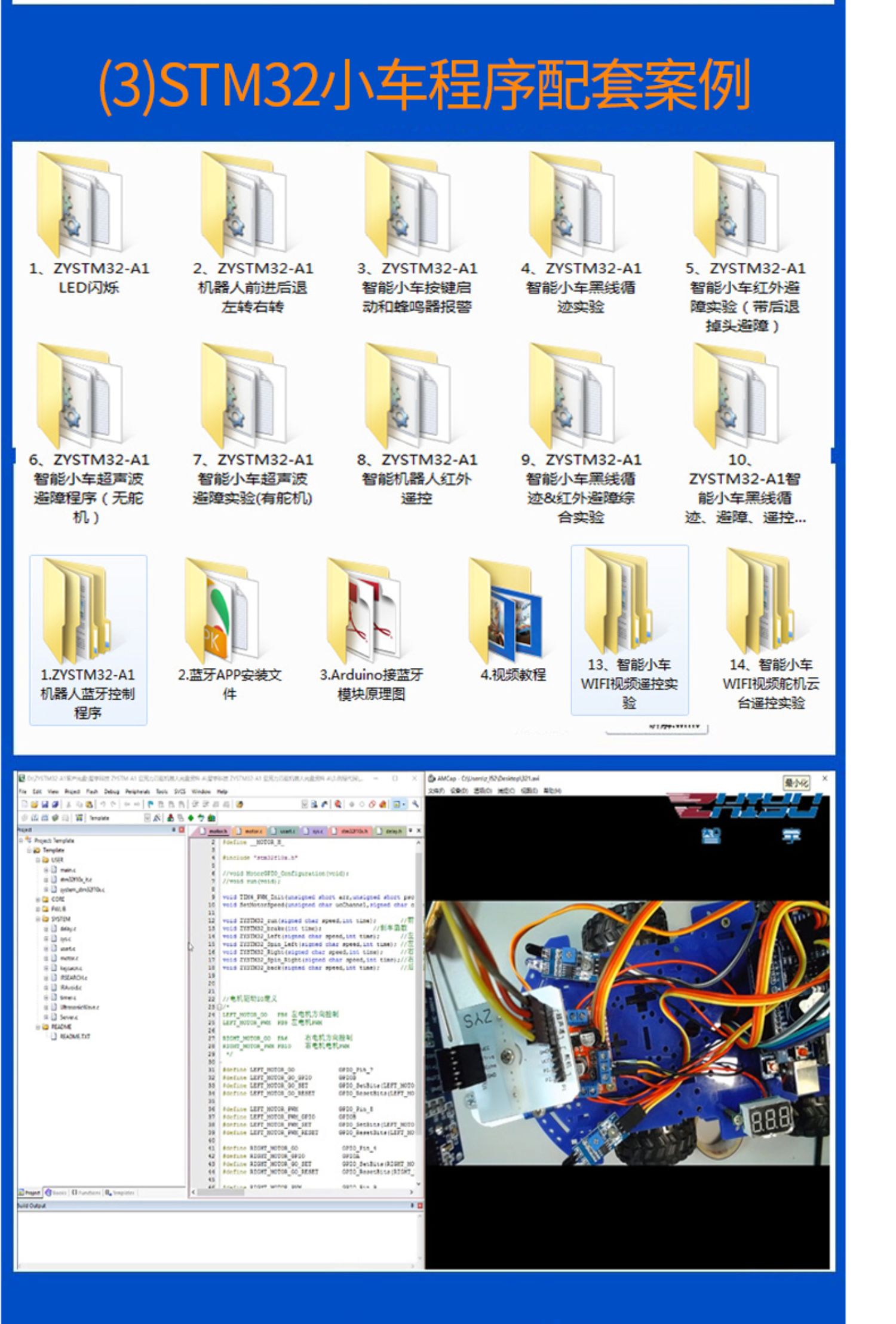The image size is (896, 1324).
Task: Click the code editor horizontal scrollbar
Action: coord(302,1191)
